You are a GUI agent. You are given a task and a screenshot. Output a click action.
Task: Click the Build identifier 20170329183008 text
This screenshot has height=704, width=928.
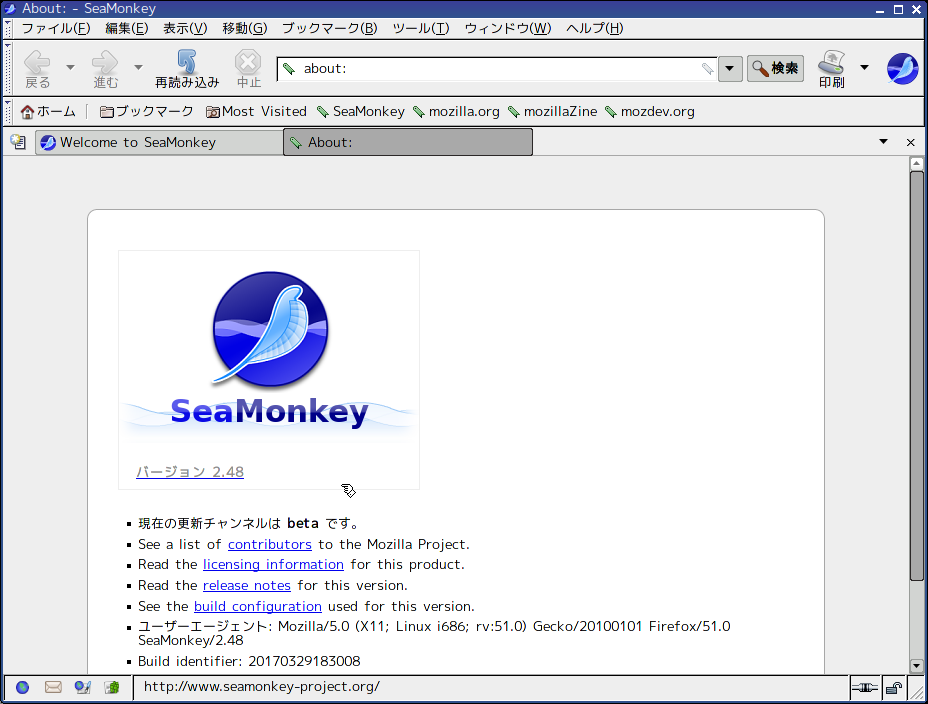tap(249, 661)
